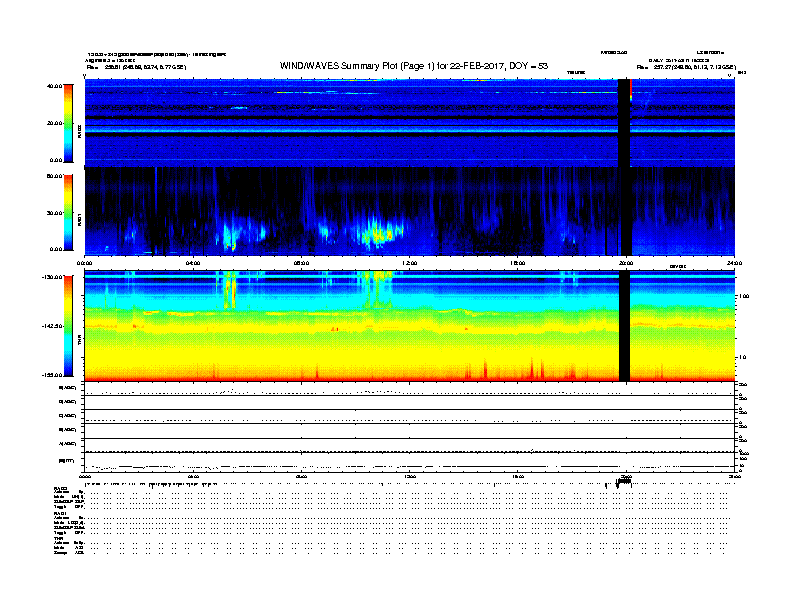The width and height of the screenshot is (792, 612).
Task: Click the 12:00 tick below line plots
Action: [x=410, y=476]
